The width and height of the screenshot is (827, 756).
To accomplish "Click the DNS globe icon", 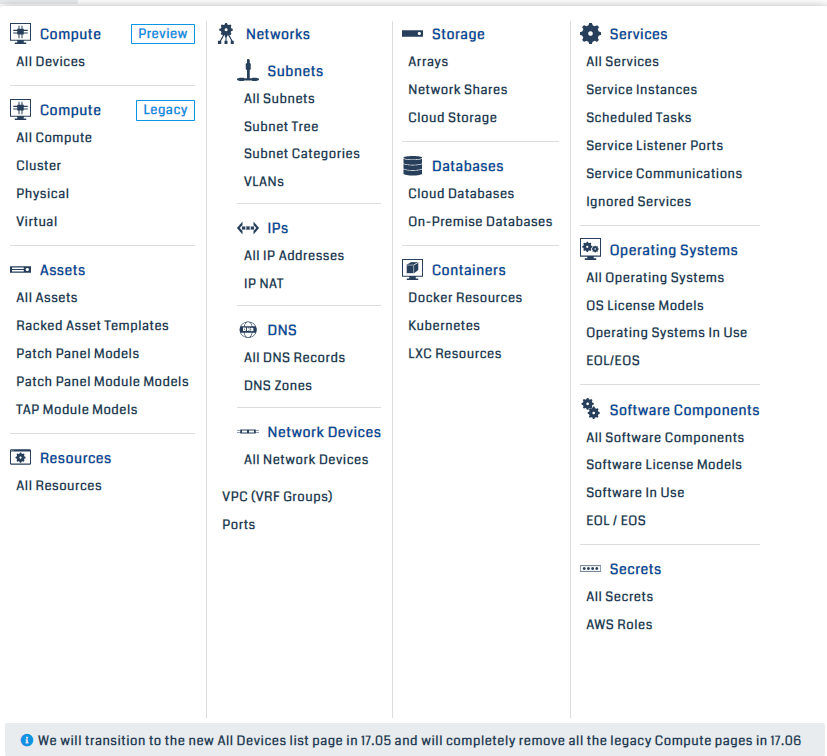I will click(247, 329).
